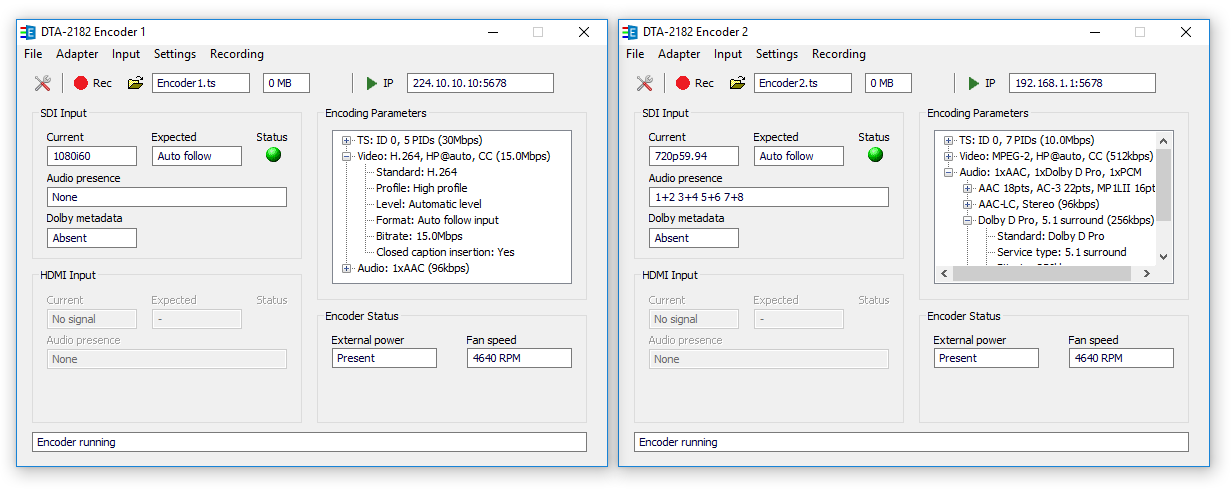Click Auto follow expected field, Encoder 1

[197, 156]
